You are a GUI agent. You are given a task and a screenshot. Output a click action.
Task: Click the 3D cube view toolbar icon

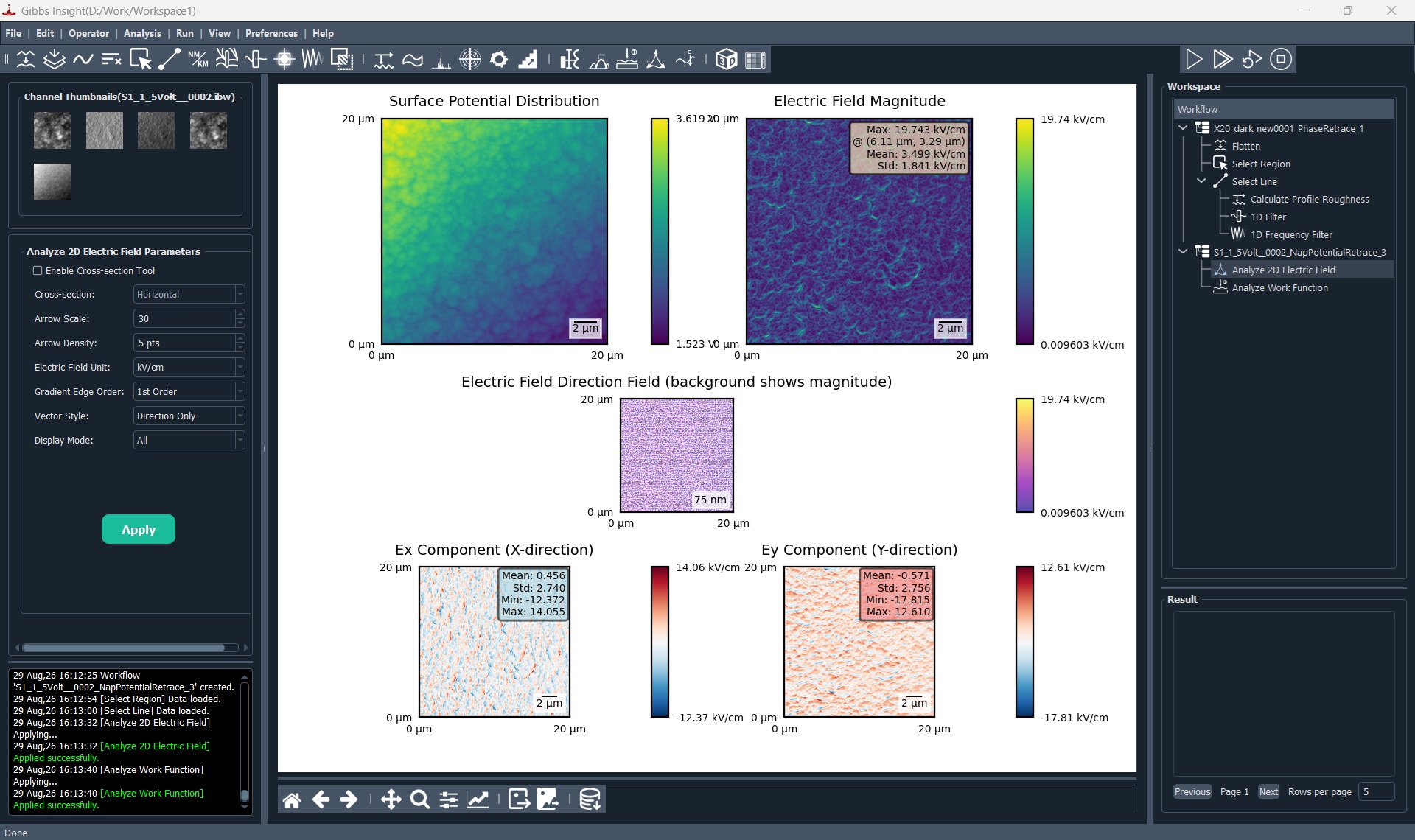click(726, 59)
